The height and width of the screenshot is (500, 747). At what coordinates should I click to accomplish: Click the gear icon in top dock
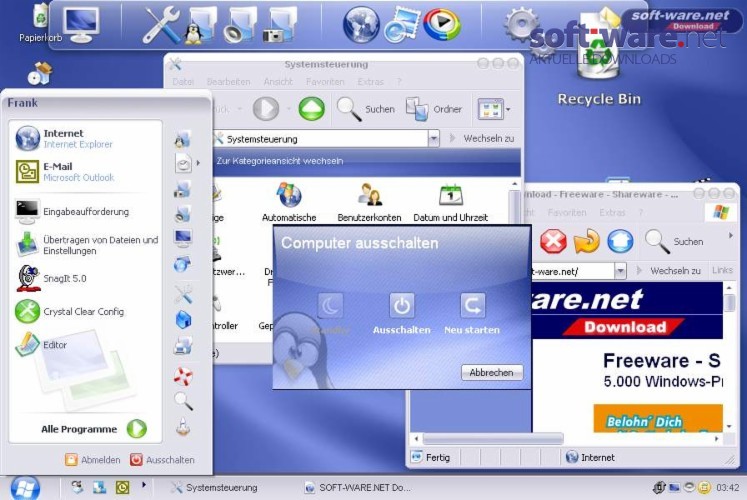tap(521, 24)
